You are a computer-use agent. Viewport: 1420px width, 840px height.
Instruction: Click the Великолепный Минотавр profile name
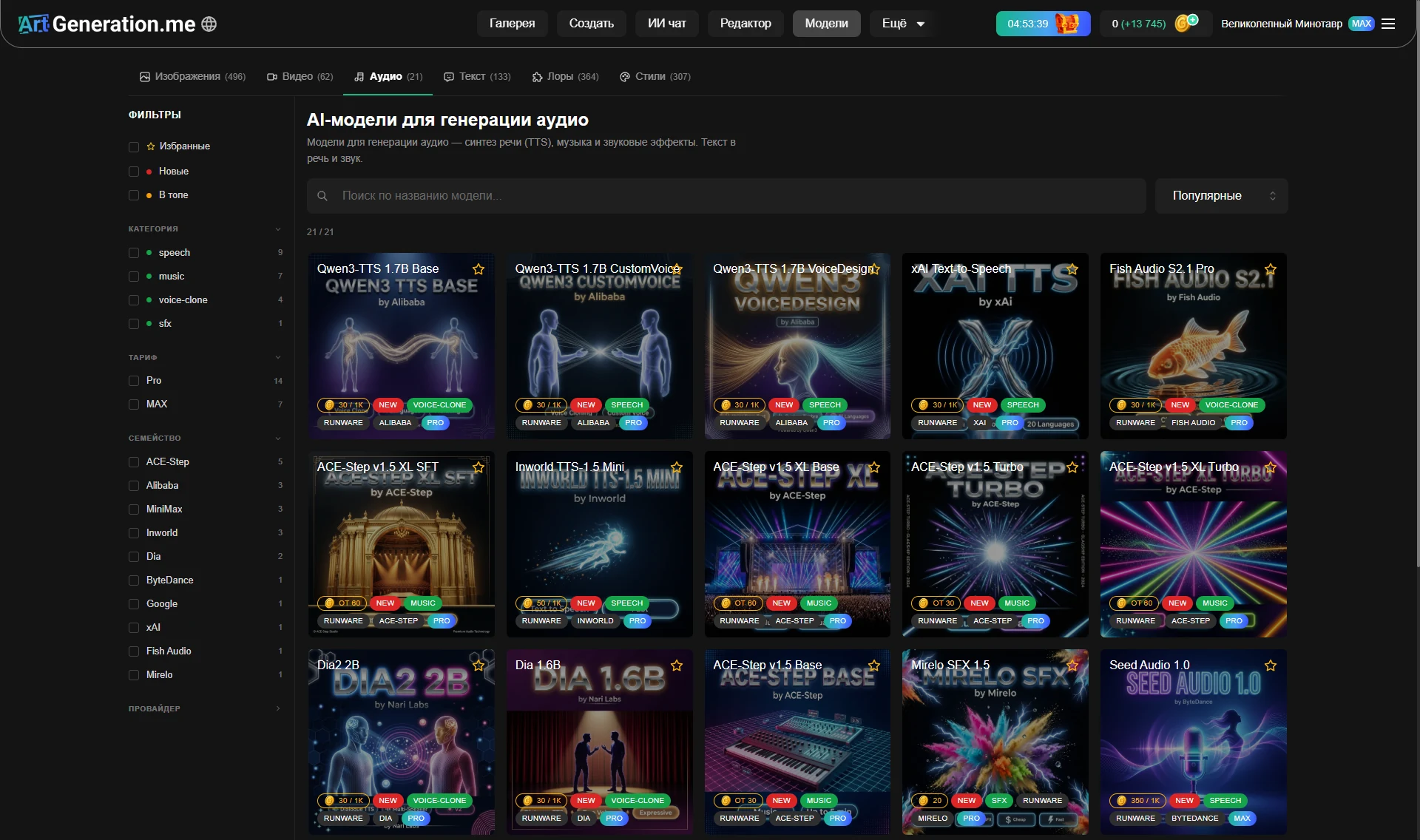click(x=1281, y=24)
